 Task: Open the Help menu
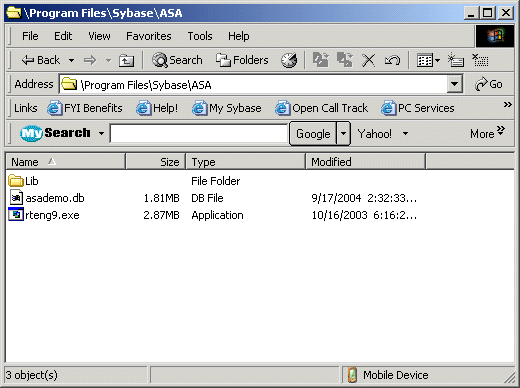pyautogui.click(x=239, y=36)
